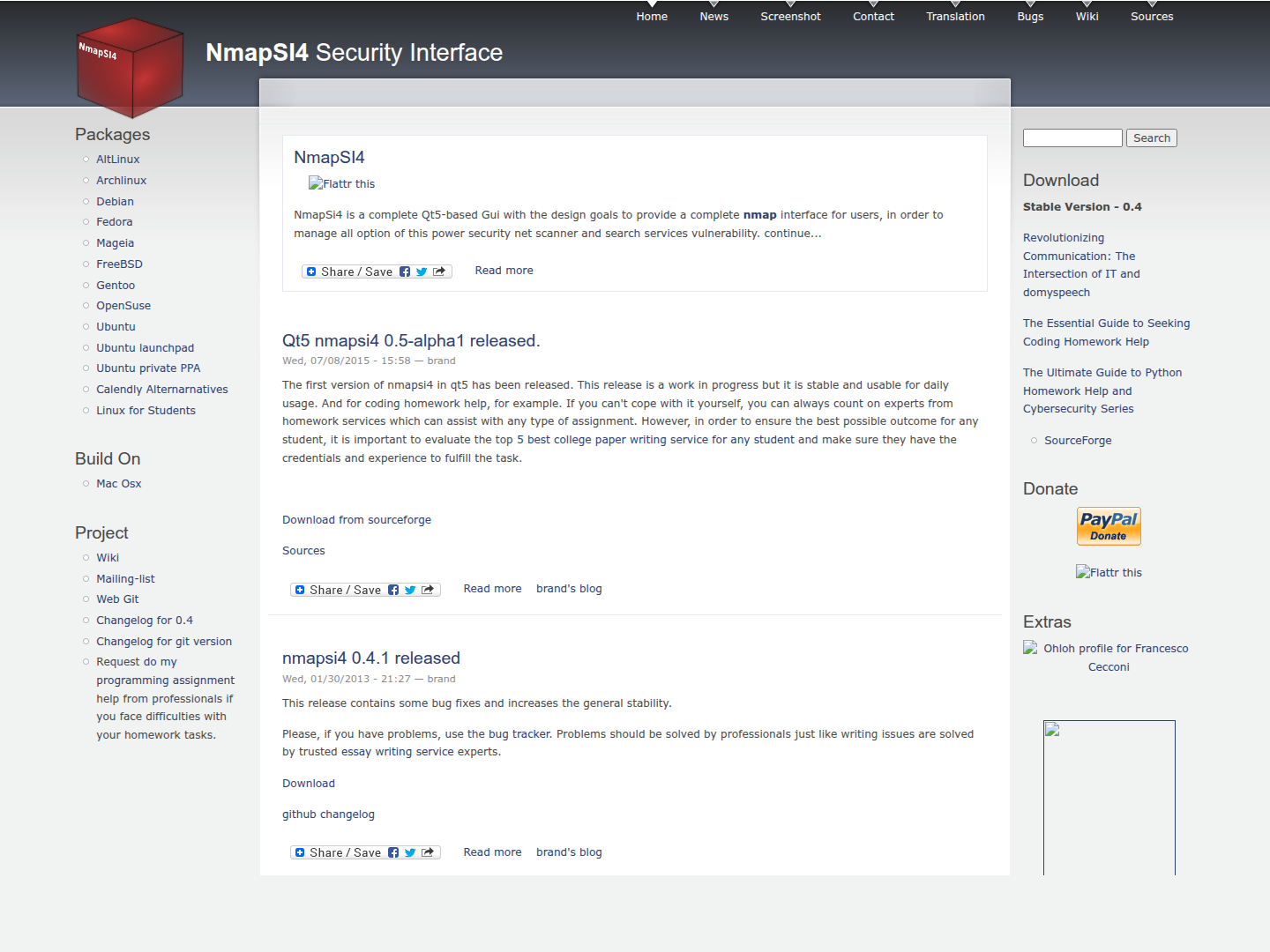Select Wiki in the top navigation bar
1270x952 pixels.
click(1087, 17)
